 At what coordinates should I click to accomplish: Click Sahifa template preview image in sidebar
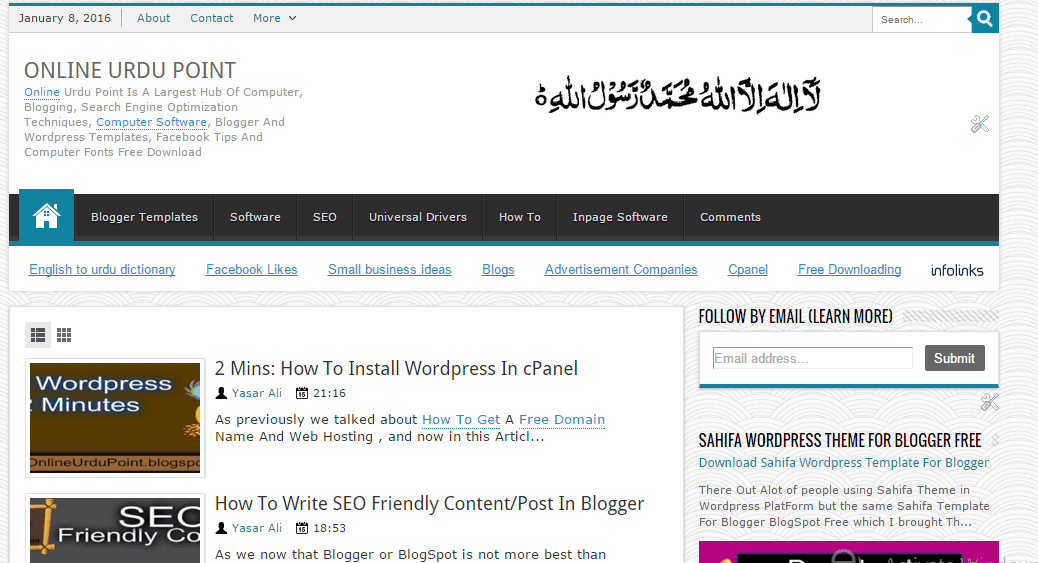point(849,552)
